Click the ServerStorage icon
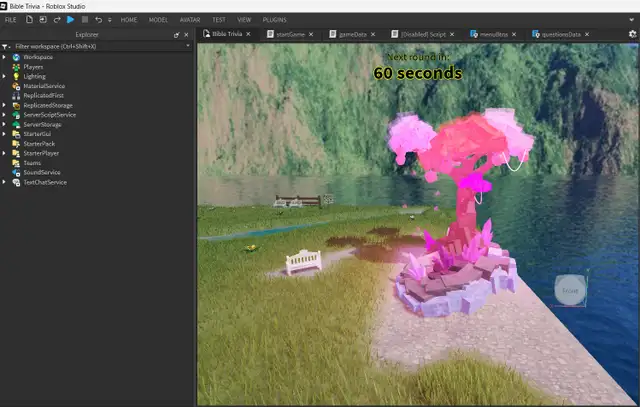Viewport: 640px width, 407px height. click(x=16, y=125)
